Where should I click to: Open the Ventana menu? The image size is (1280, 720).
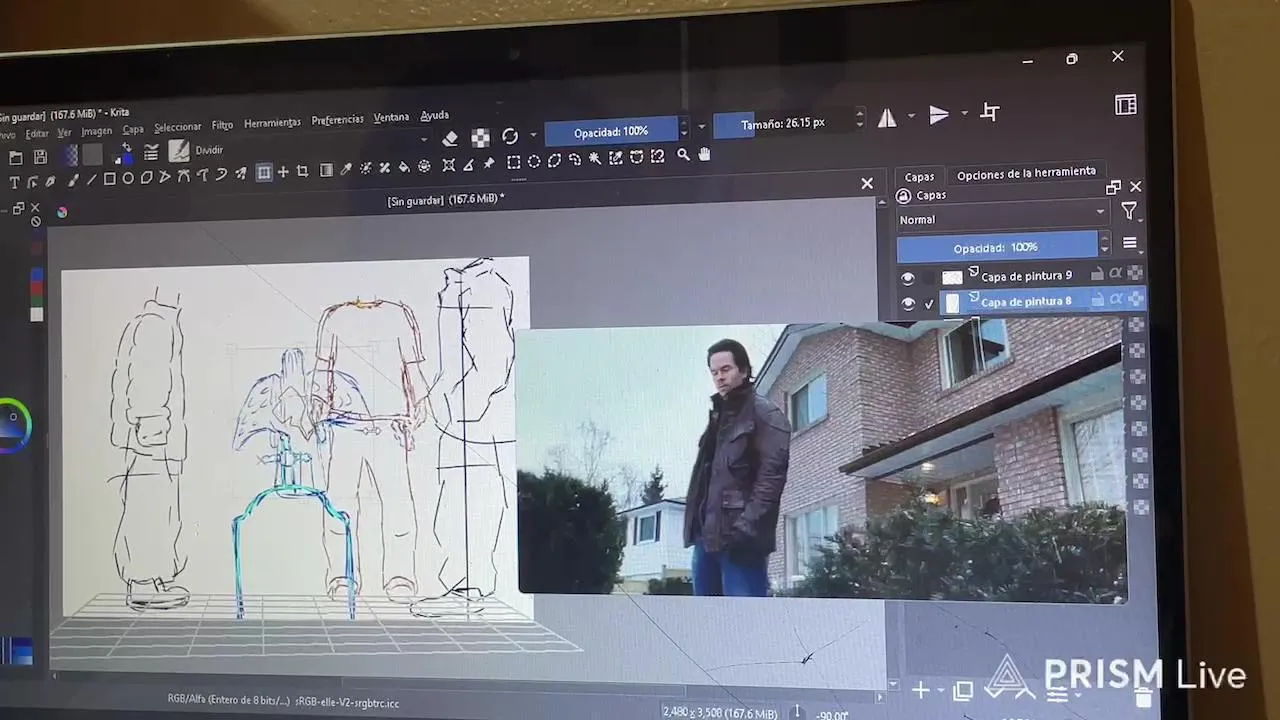391,117
